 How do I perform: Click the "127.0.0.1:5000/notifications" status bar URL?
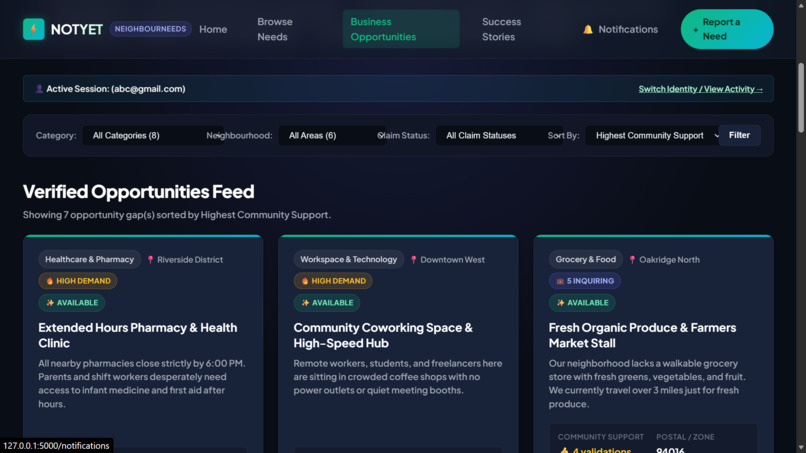tap(56, 446)
